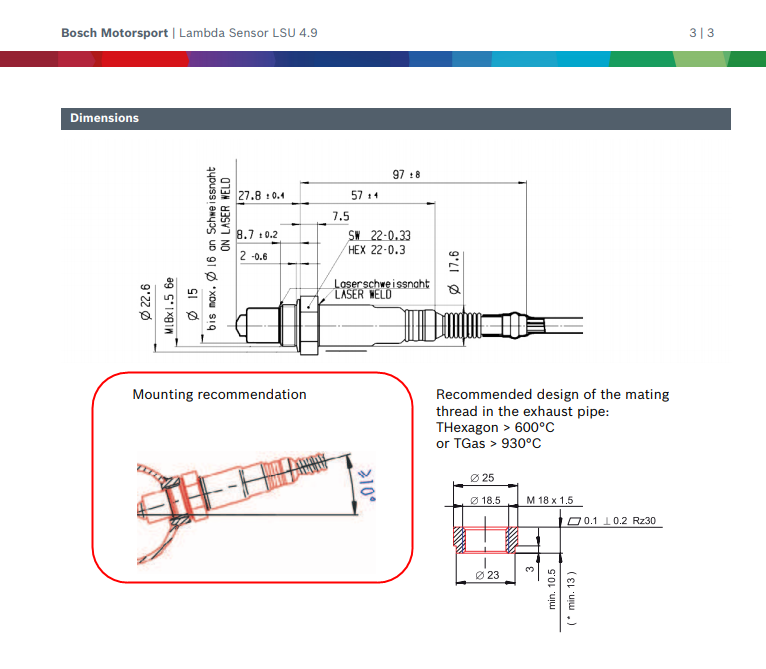Click the 'Ø 18.5' dimension label

click(485, 500)
